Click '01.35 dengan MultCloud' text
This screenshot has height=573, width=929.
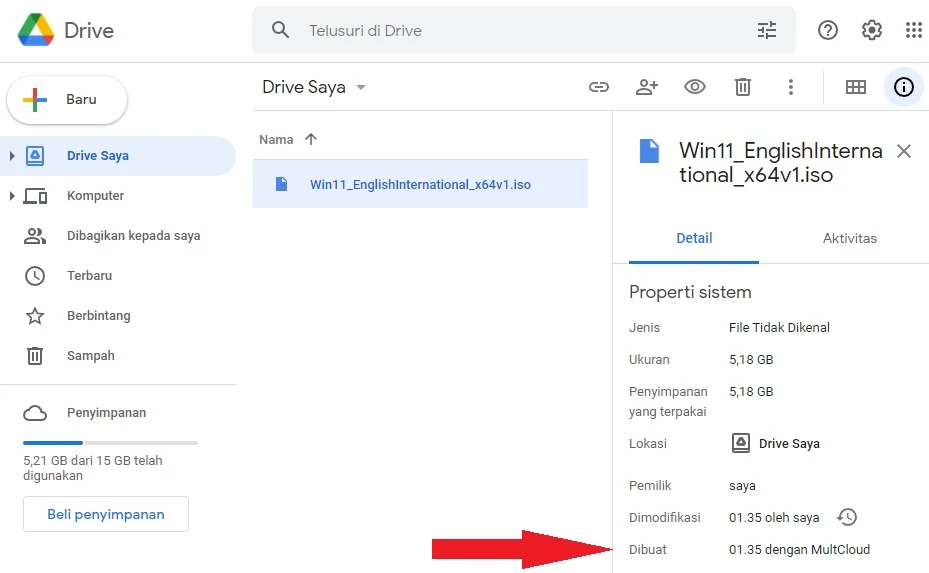(x=799, y=550)
